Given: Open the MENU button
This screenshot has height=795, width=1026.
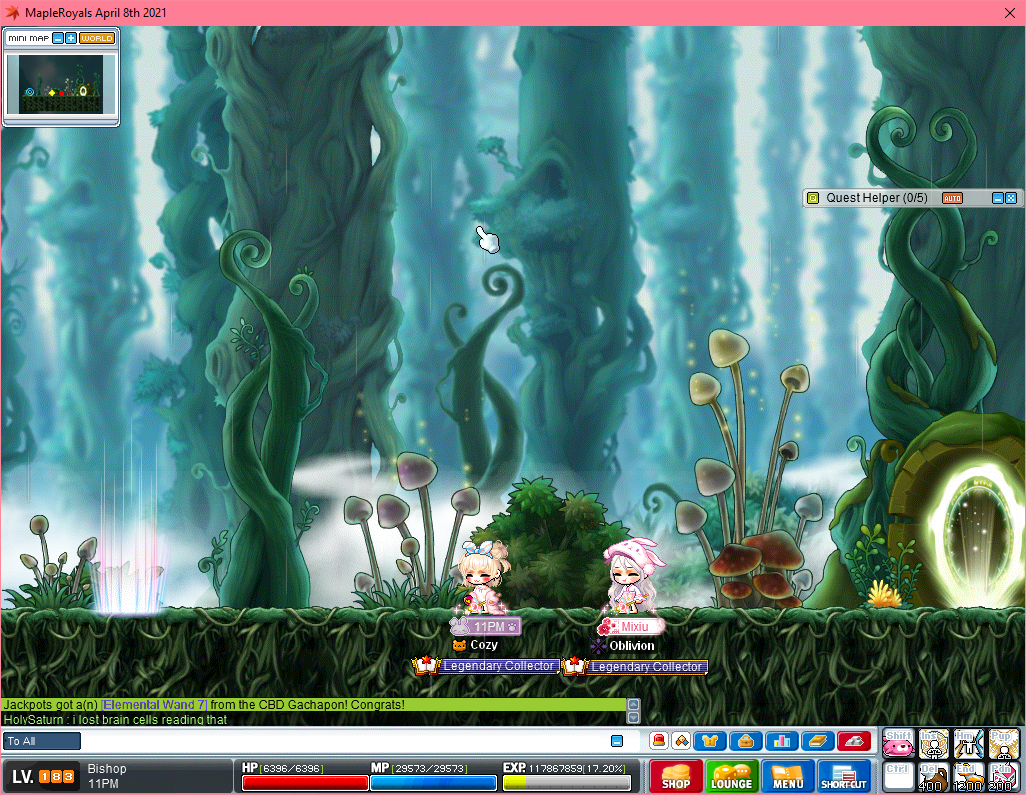Looking at the screenshot, I should 788,776.
